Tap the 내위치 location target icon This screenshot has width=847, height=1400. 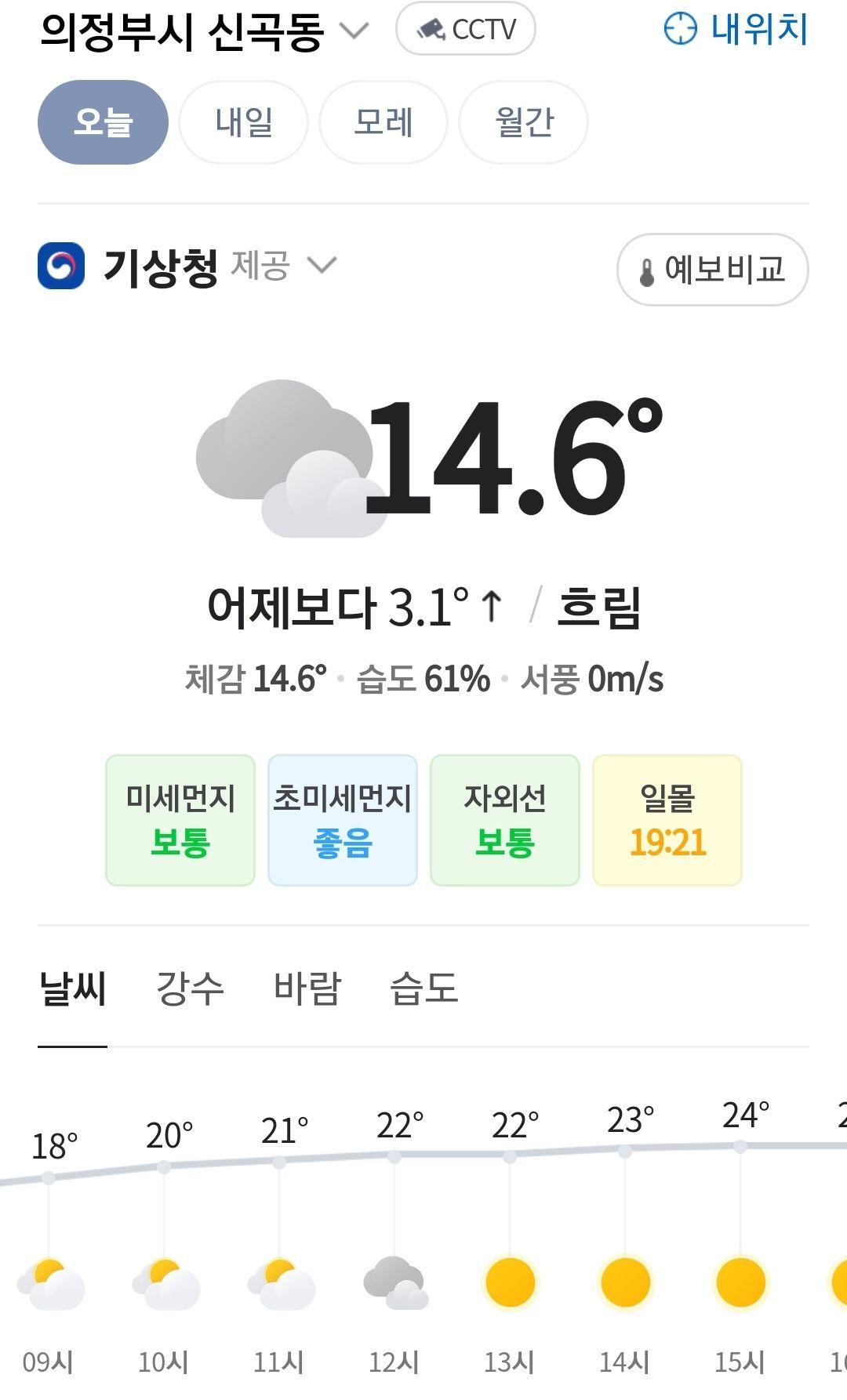[x=680, y=29]
